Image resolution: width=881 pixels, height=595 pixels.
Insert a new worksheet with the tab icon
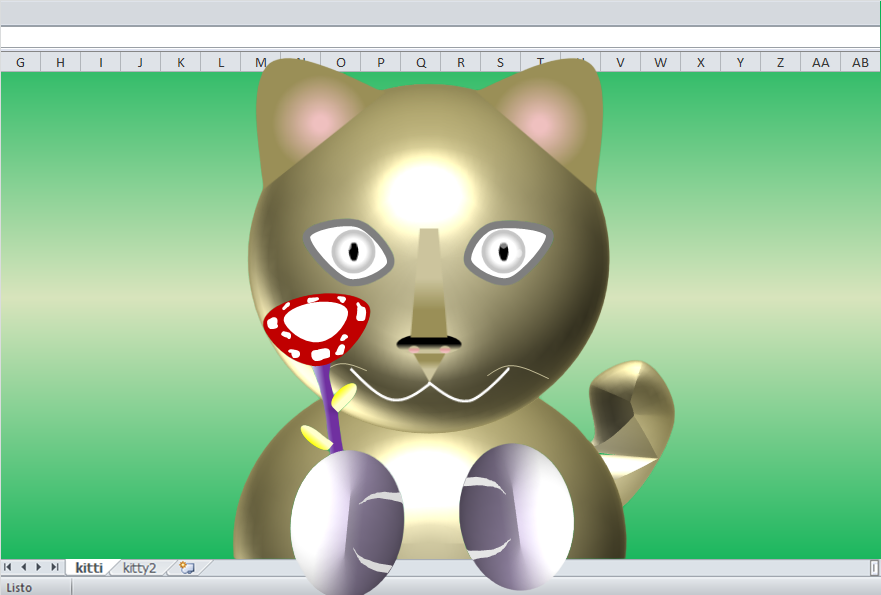tap(187, 567)
